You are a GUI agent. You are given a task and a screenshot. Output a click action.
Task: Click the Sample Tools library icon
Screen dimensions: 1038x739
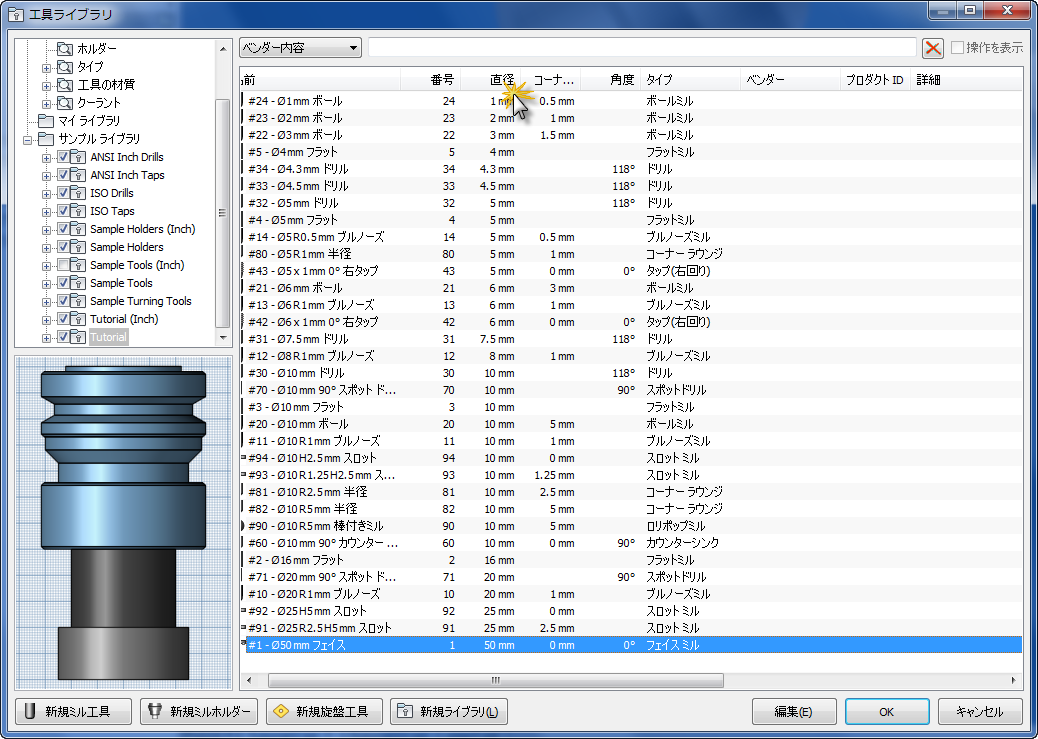click(x=79, y=283)
